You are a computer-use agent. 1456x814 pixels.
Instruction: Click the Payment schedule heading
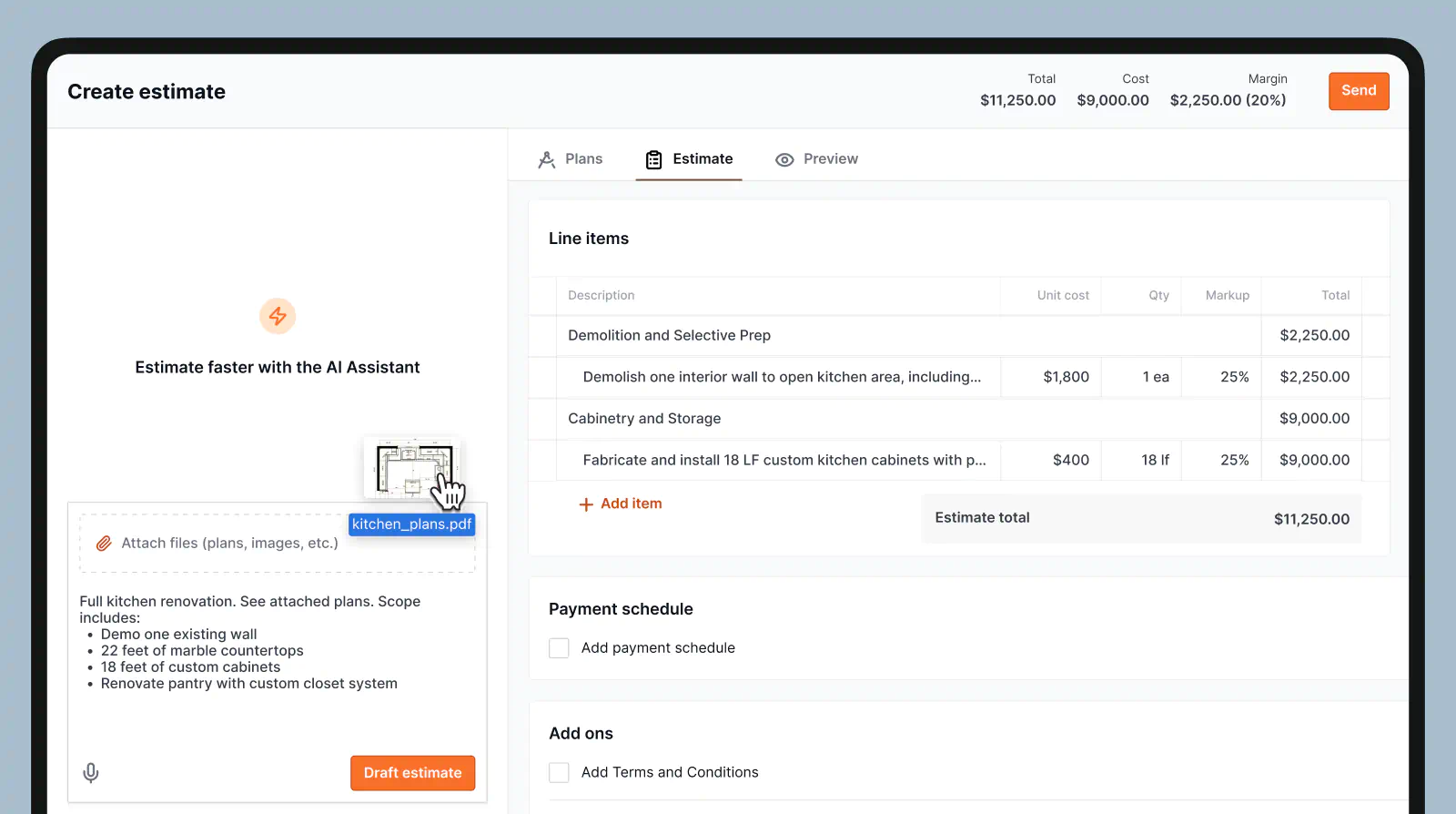click(x=621, y=609)
